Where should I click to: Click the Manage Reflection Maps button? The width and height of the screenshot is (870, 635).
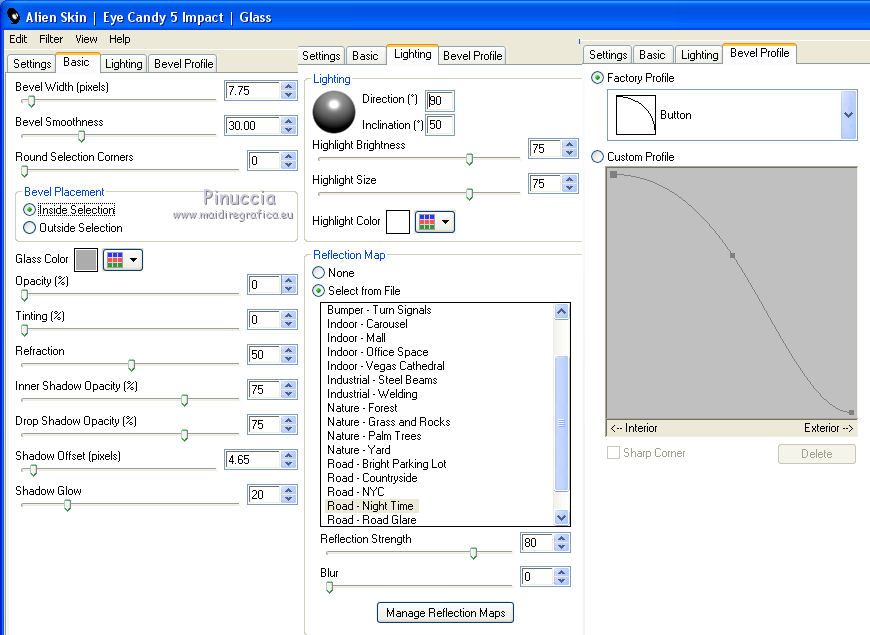pyautogui.click(x=446, y=612)
